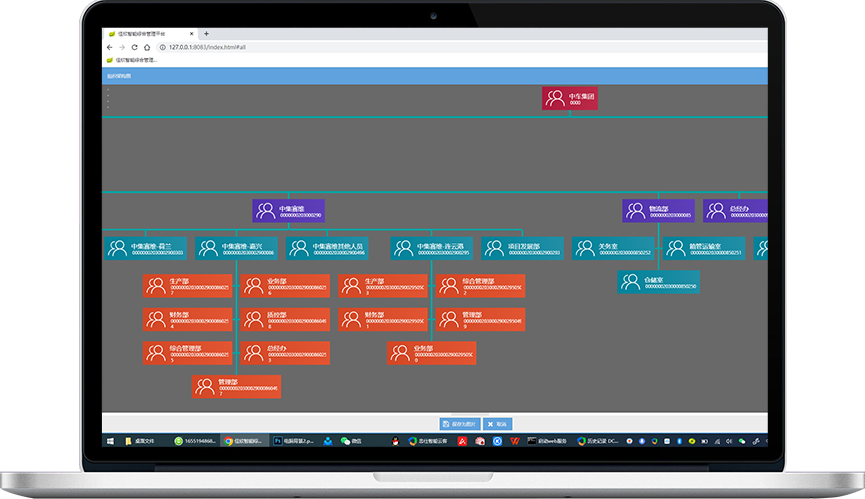Select the open browser tab
The image size is (865, 499).
[x=150, y=33]
